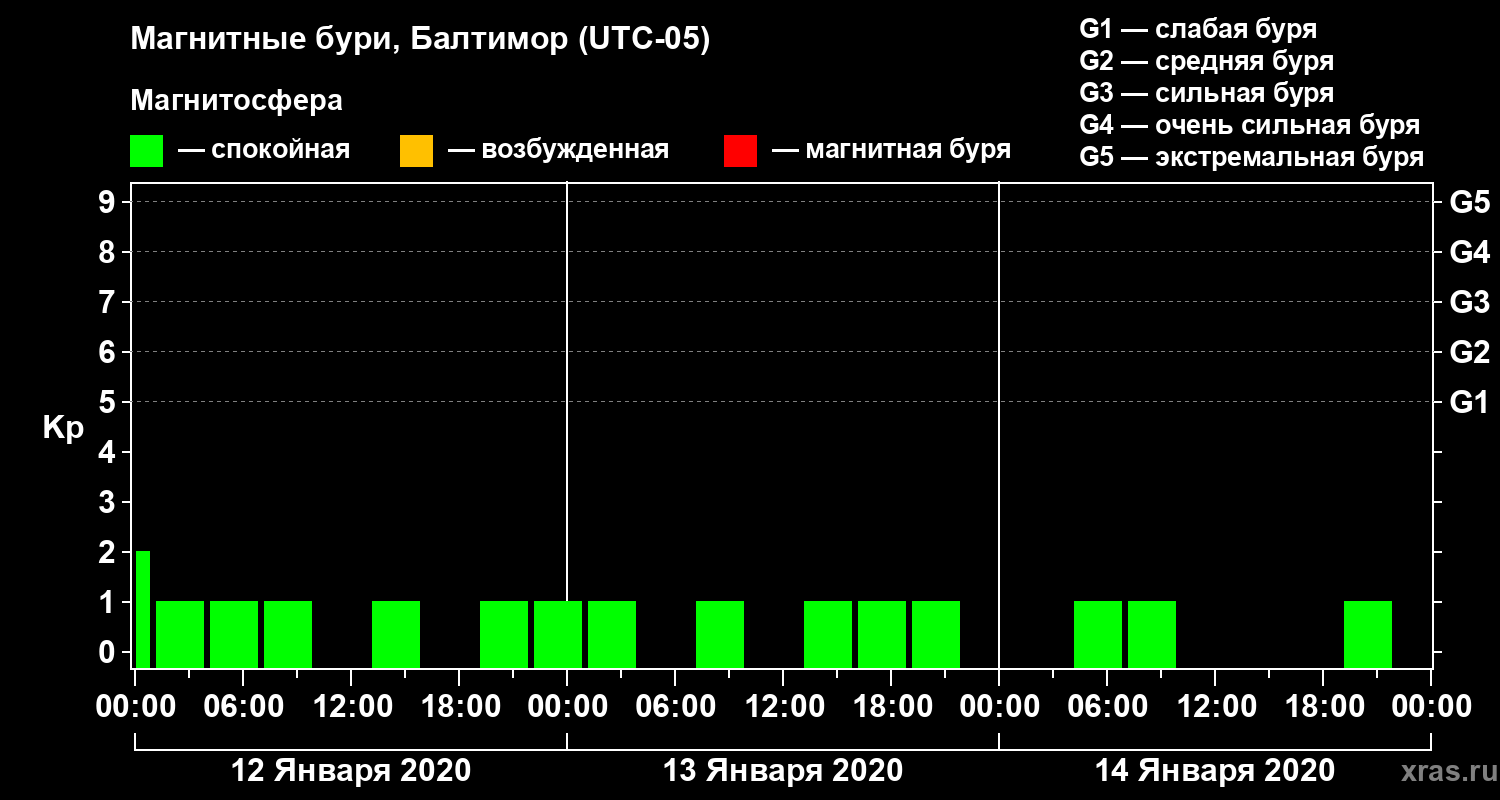Click the date label '12 Января 2020'
Viewport: 1500px width, 800px height.
coord(351,771)
